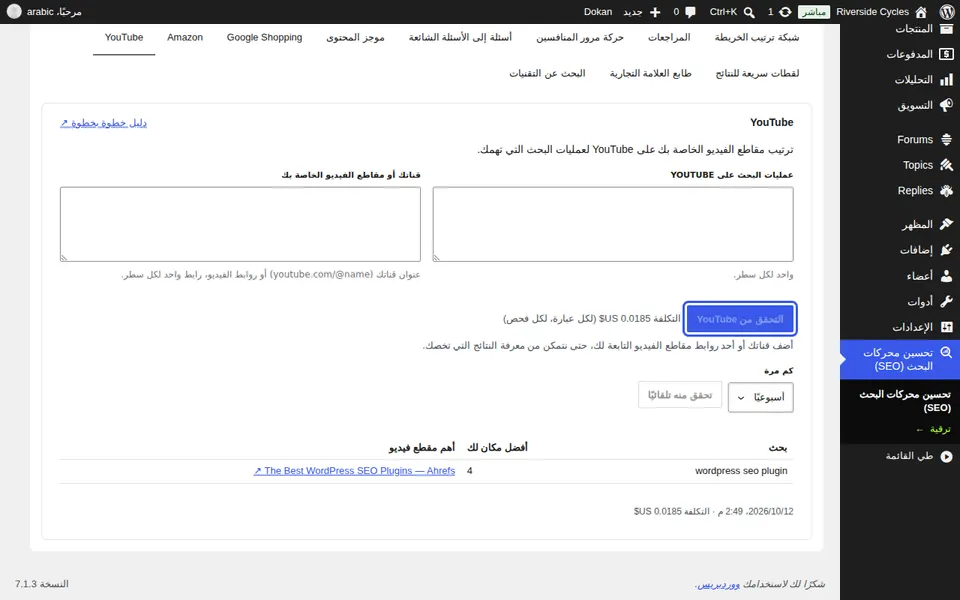Open the search magnifier icon in admin bar
Screen dimensions: 960x600
pos(749,12)
